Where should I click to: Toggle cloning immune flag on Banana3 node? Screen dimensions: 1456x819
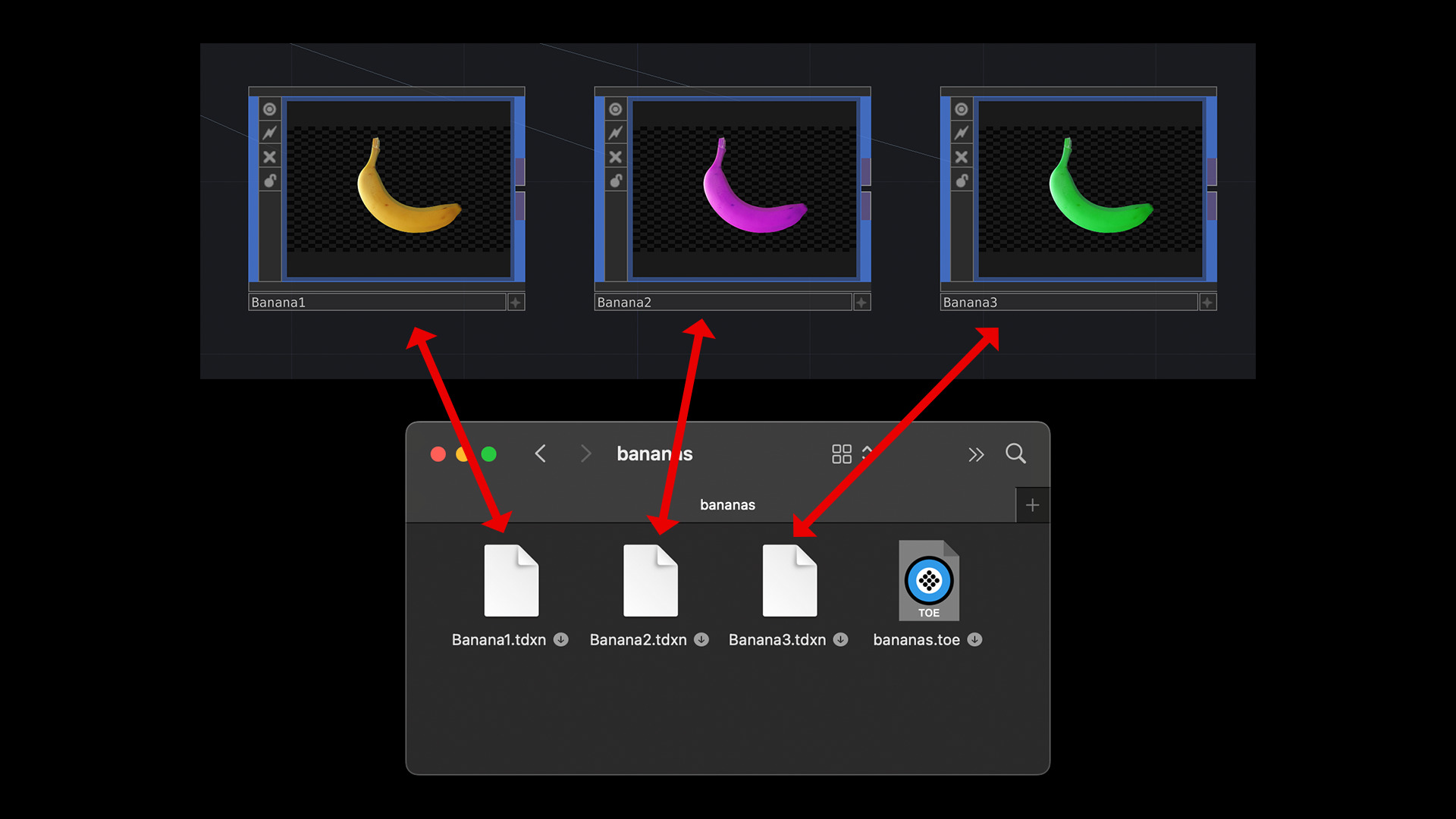point(961,133)
